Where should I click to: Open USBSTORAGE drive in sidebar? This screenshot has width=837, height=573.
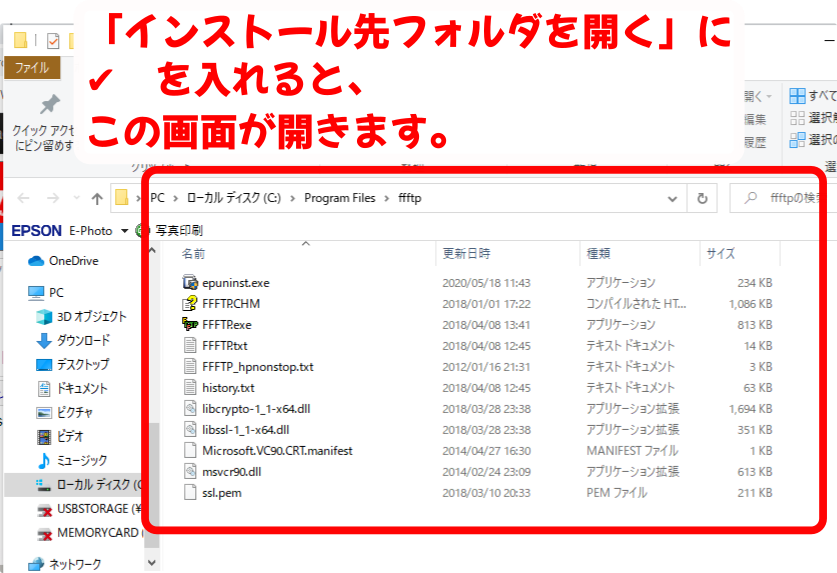(89, 509)
